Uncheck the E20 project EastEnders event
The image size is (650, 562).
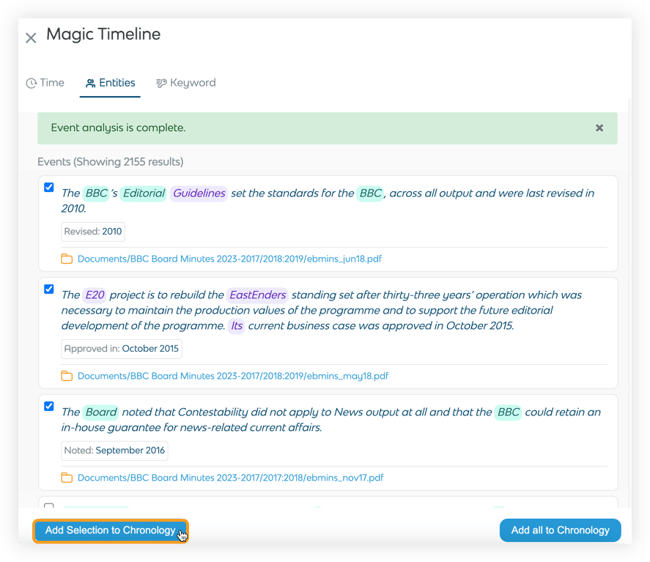coord(49,289)
